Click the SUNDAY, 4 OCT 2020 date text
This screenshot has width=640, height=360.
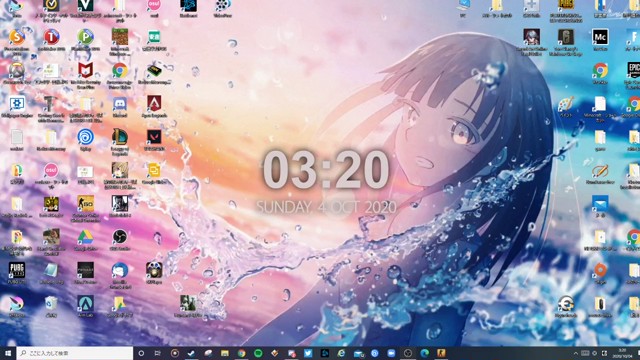click(326, 207)
